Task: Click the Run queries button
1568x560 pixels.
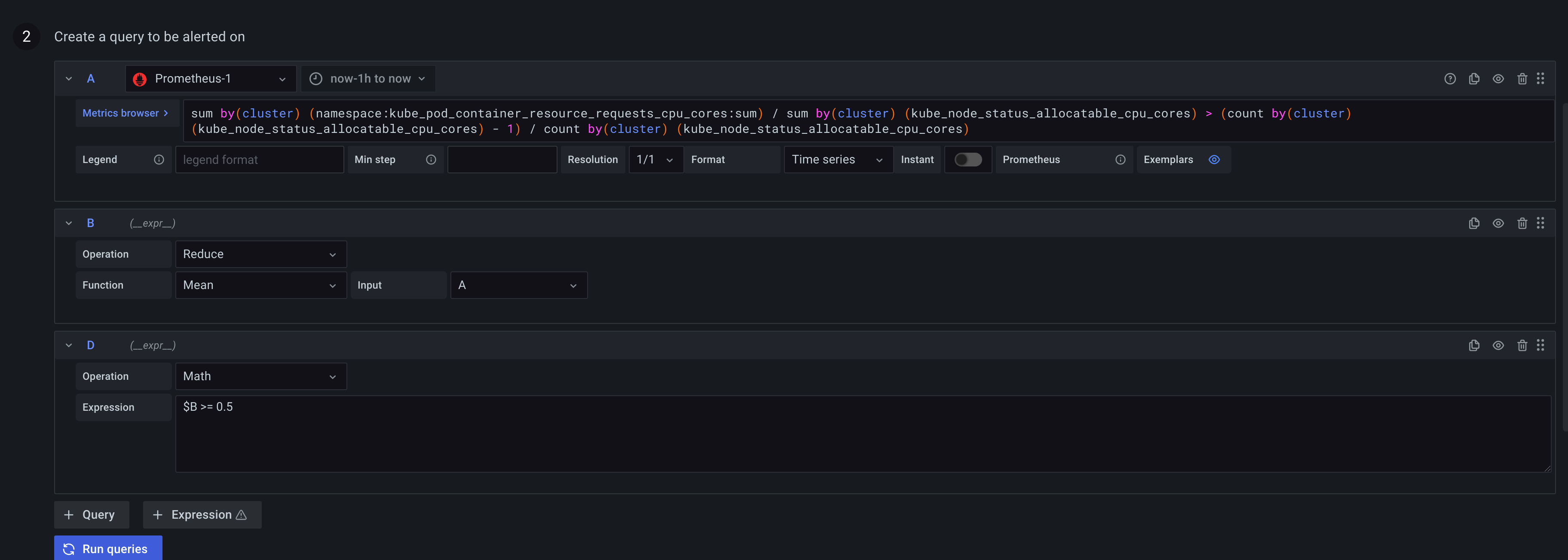Action: (x=108, y=548)
